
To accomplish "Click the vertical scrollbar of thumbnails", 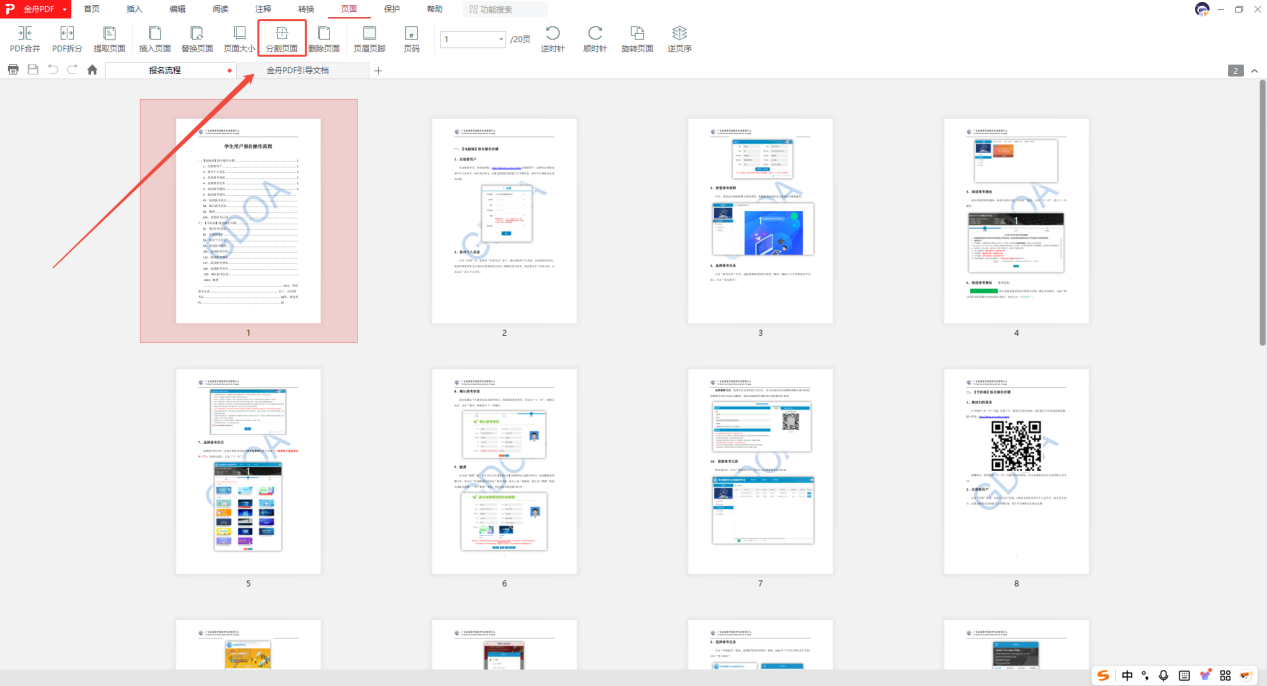I will click(1262, 212).
